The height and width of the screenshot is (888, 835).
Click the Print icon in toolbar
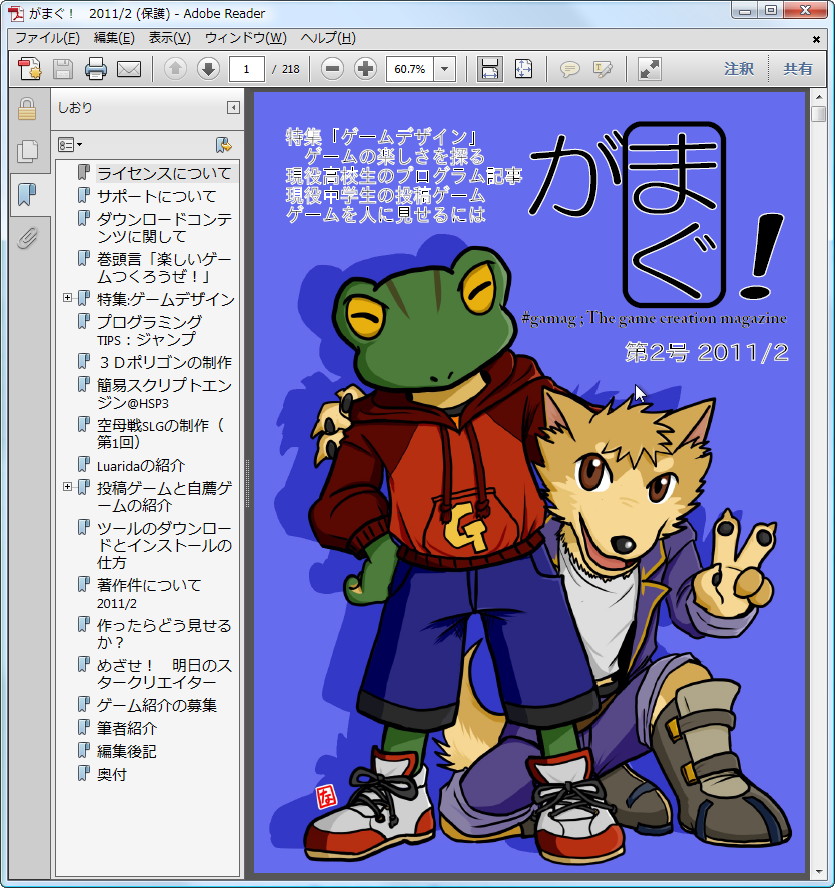[96, 69]
